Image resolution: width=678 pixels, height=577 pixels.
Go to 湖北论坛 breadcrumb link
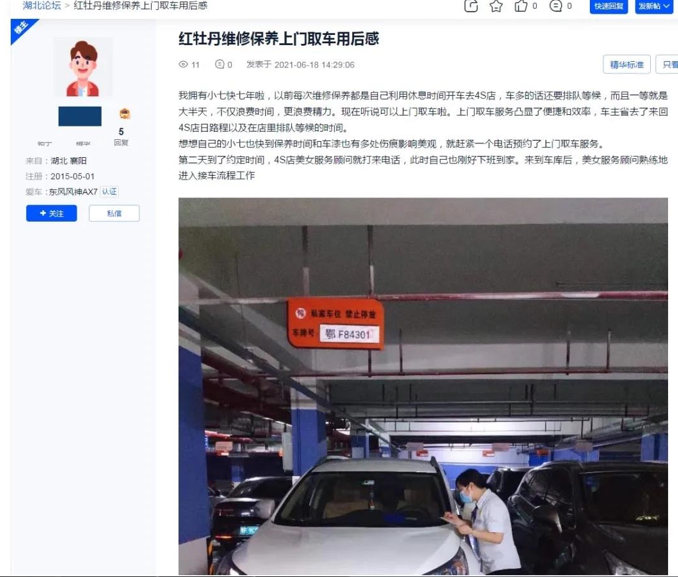coord(42,6)
